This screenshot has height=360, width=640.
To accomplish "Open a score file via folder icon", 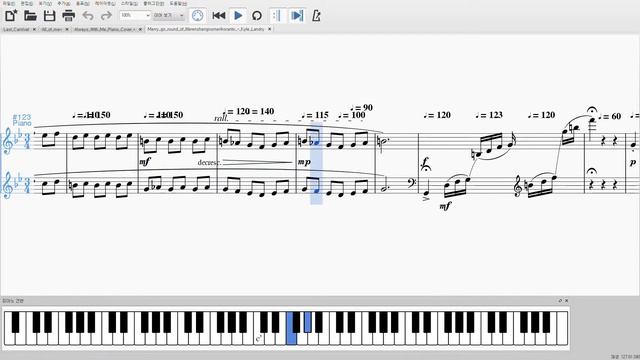I will tap(30, 16).
